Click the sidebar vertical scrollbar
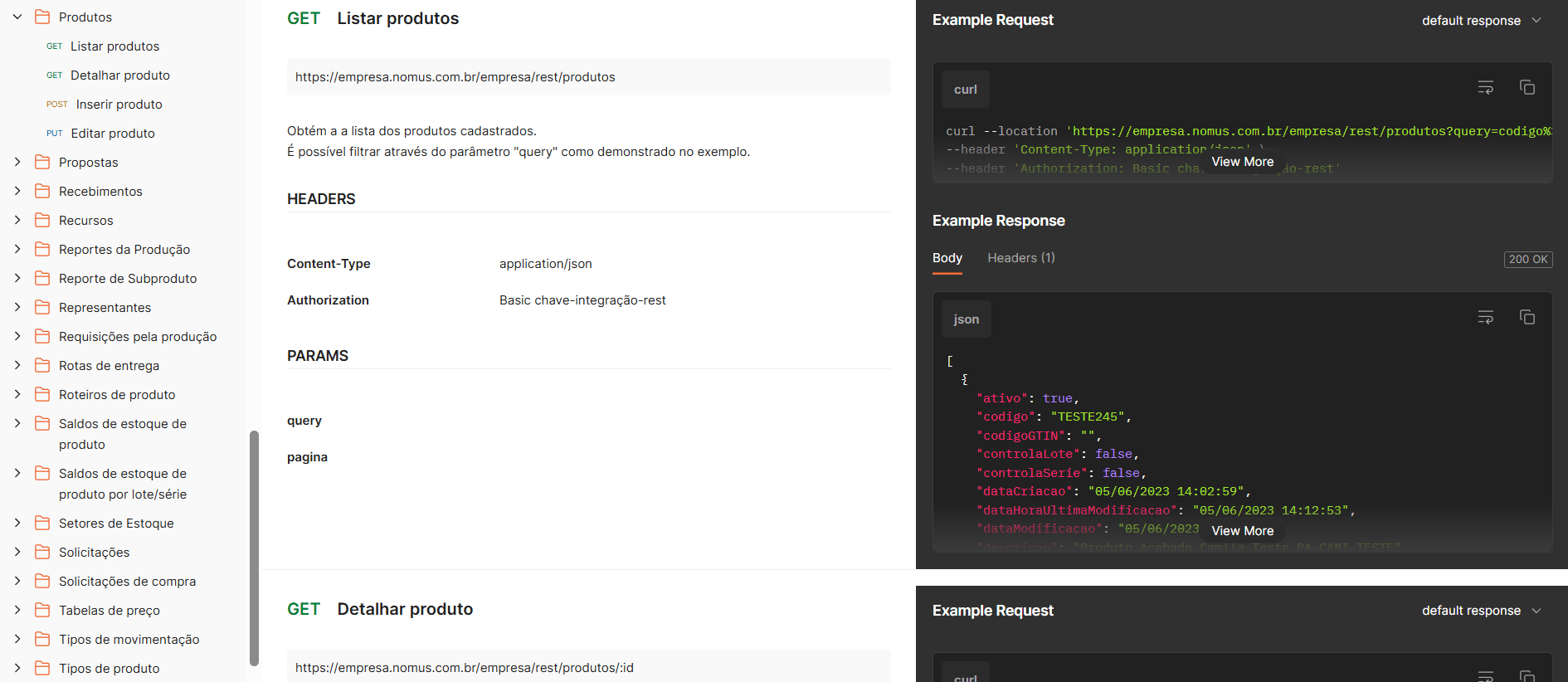Screen dimensions: 1568x682 254,548
